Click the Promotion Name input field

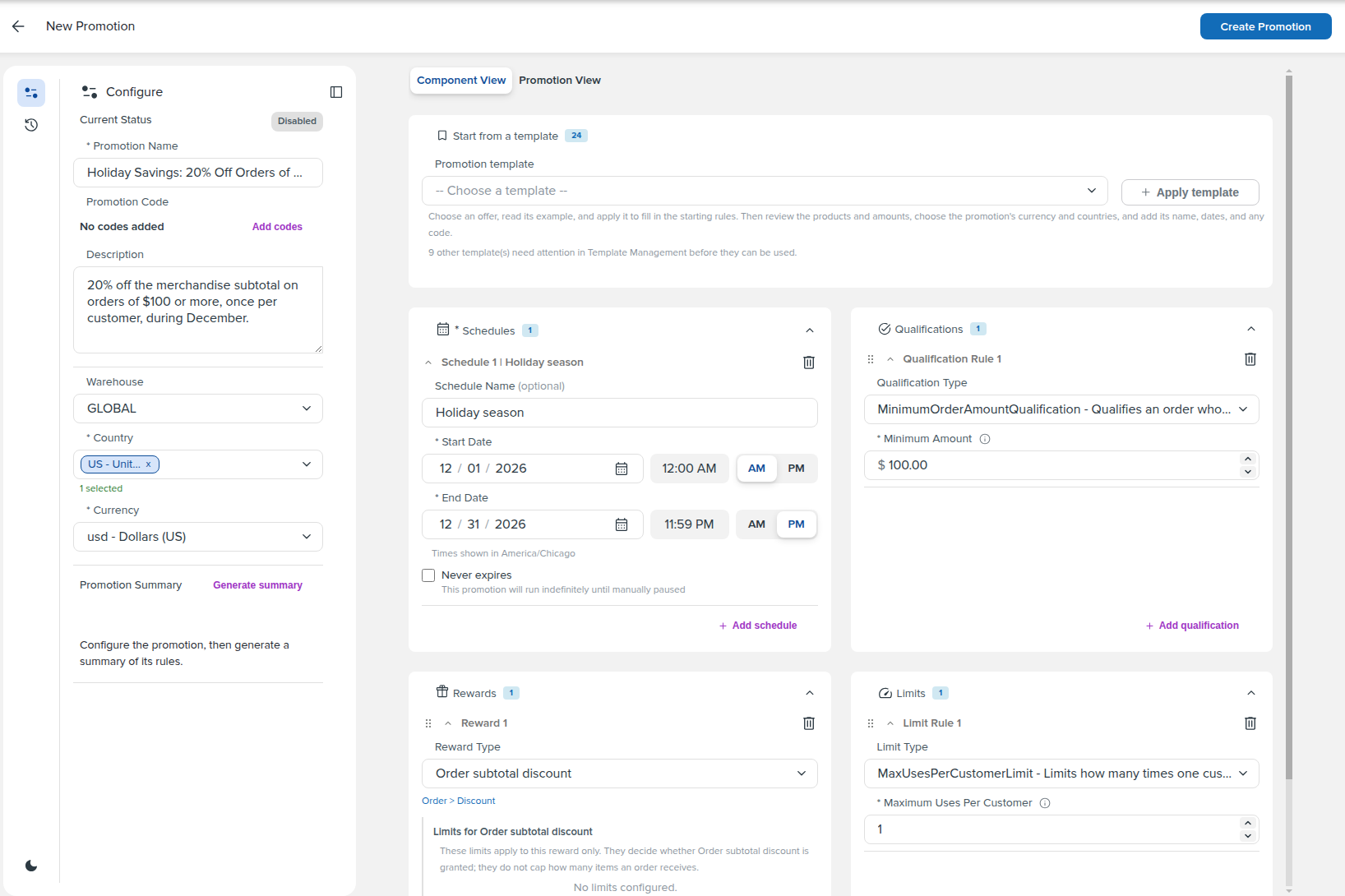[198, 173]
